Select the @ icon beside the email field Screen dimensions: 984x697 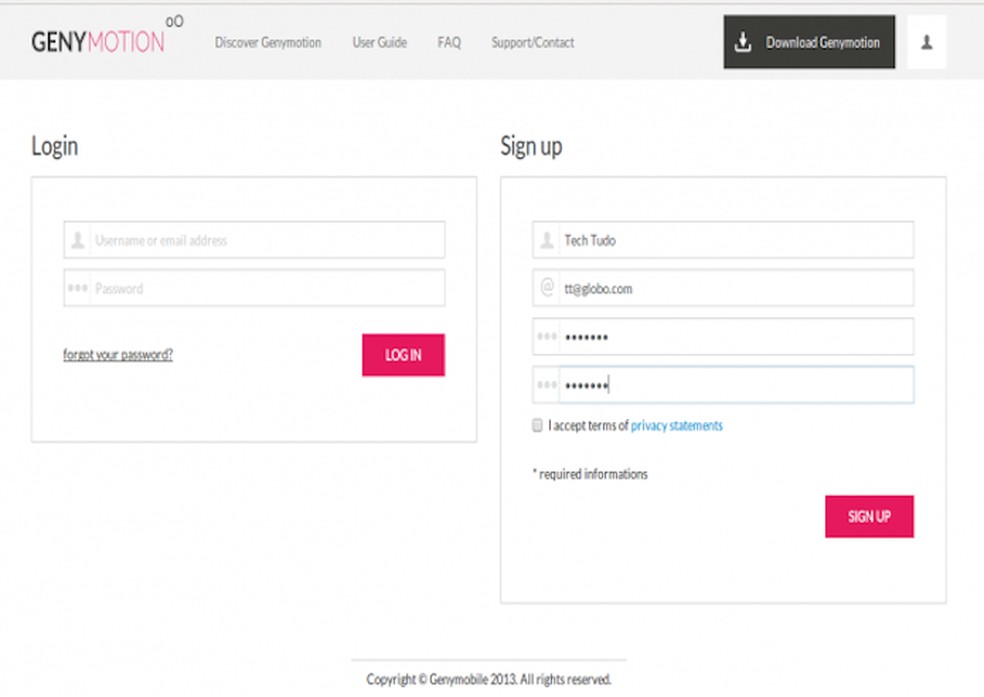coord(547,287)
